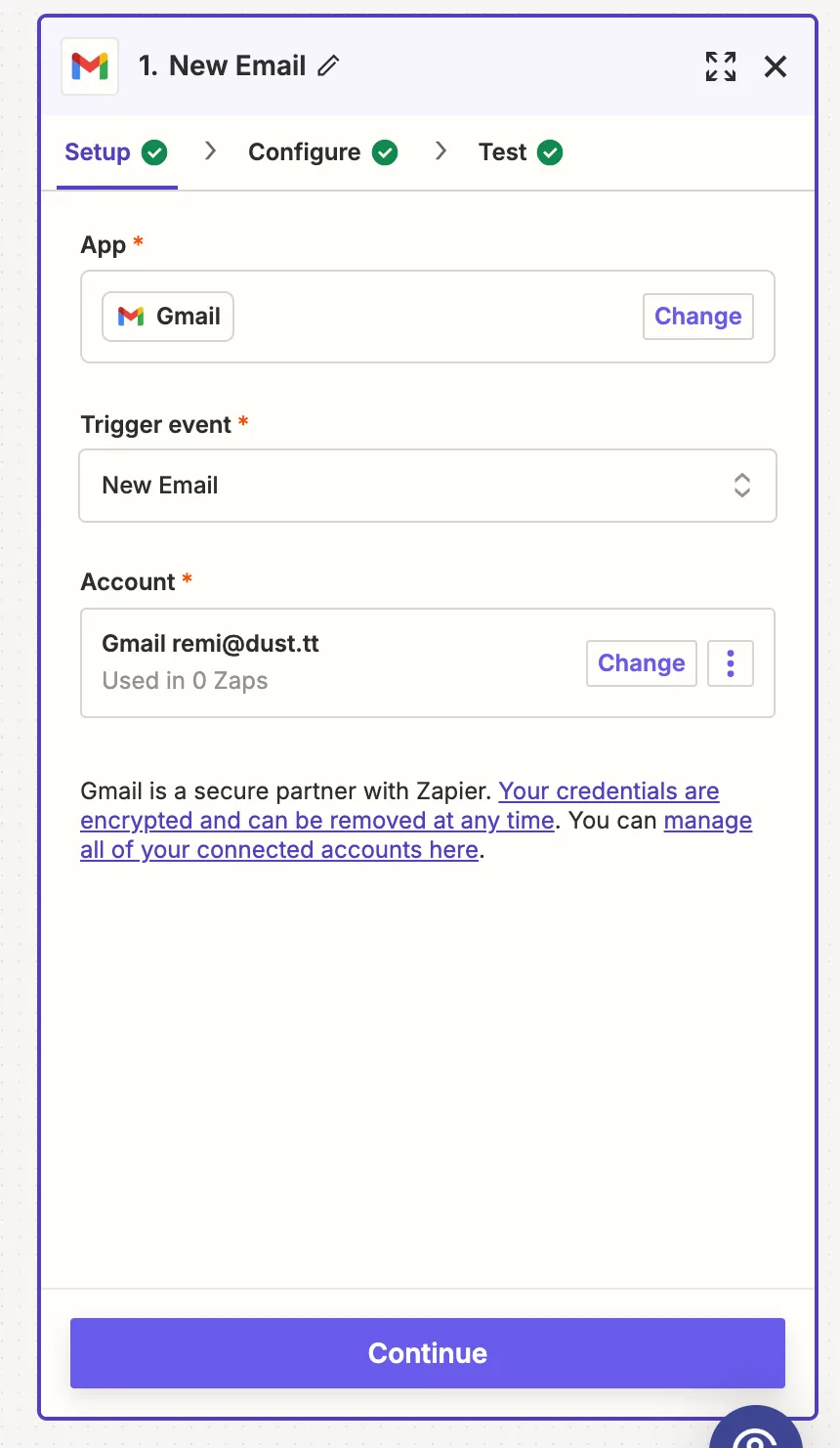
Task: Change the connected Gmail account
Action: pos(642,663)
